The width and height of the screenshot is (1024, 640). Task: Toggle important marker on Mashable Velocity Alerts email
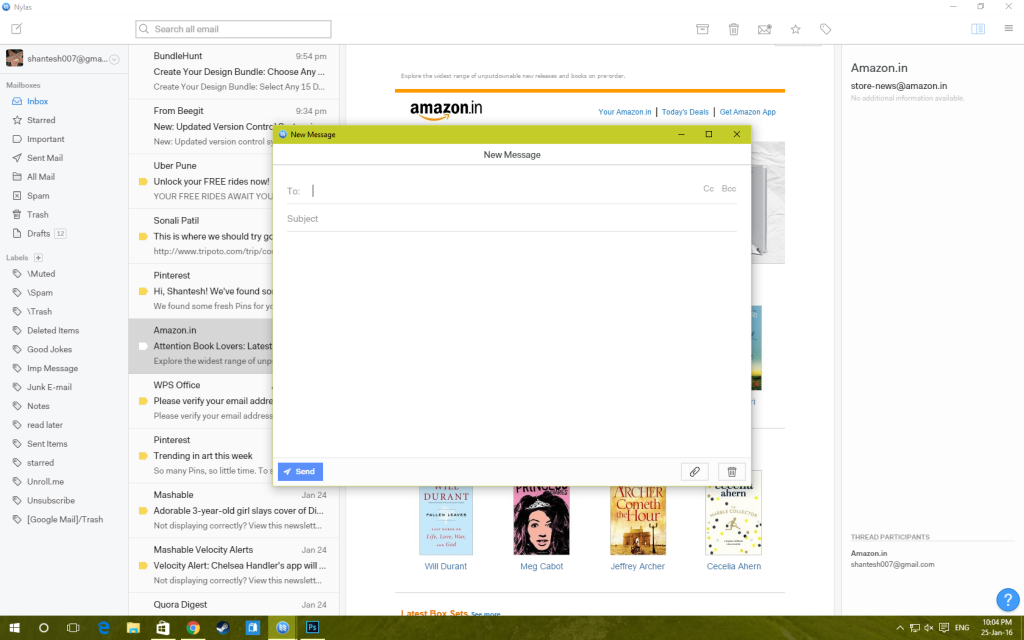tap(143, 566)
